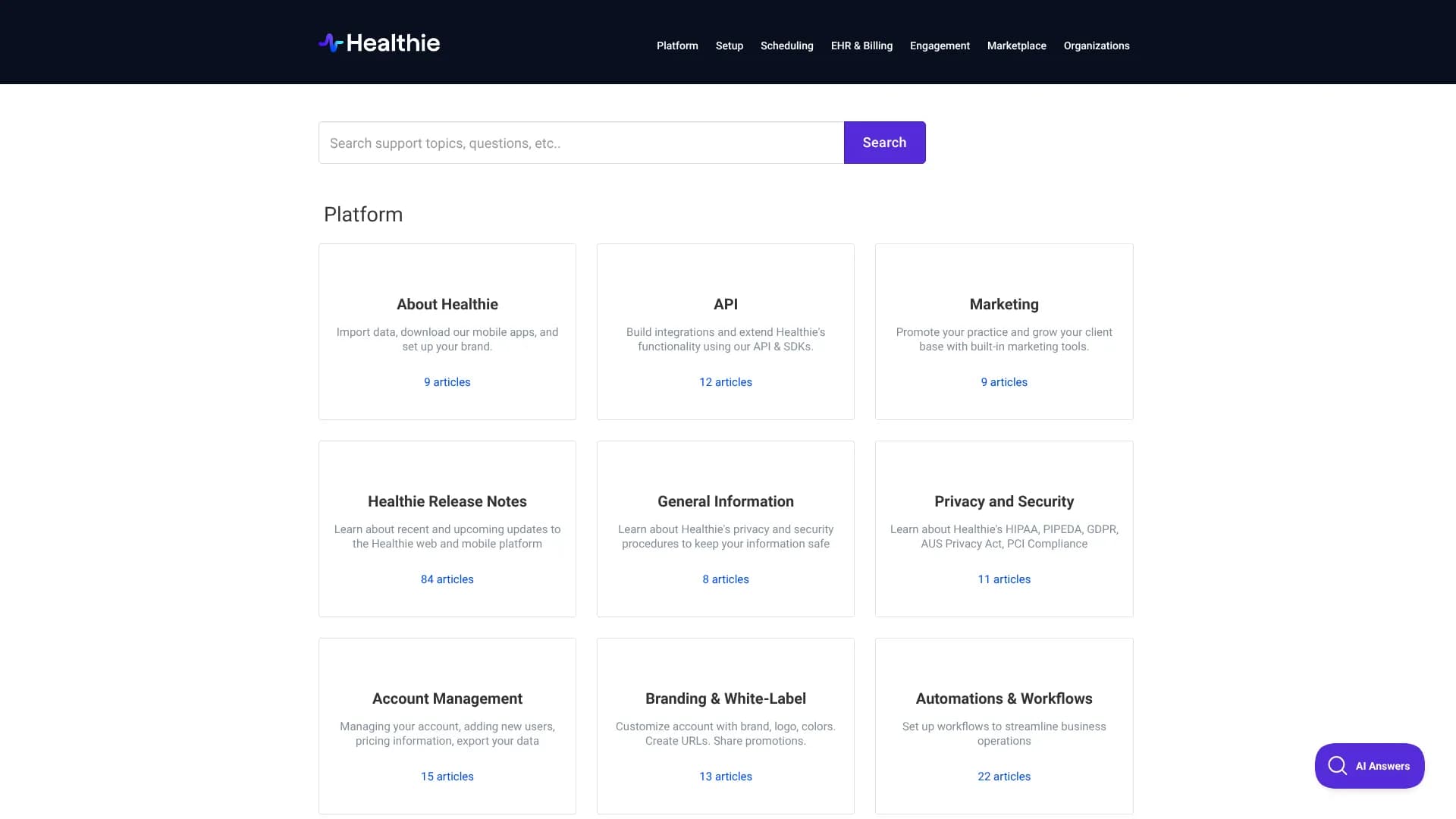The height and width of the screenshot is (819, 1456).
Task: View 22 articles under Automations & Workflows
Action: pos(1003,776)
